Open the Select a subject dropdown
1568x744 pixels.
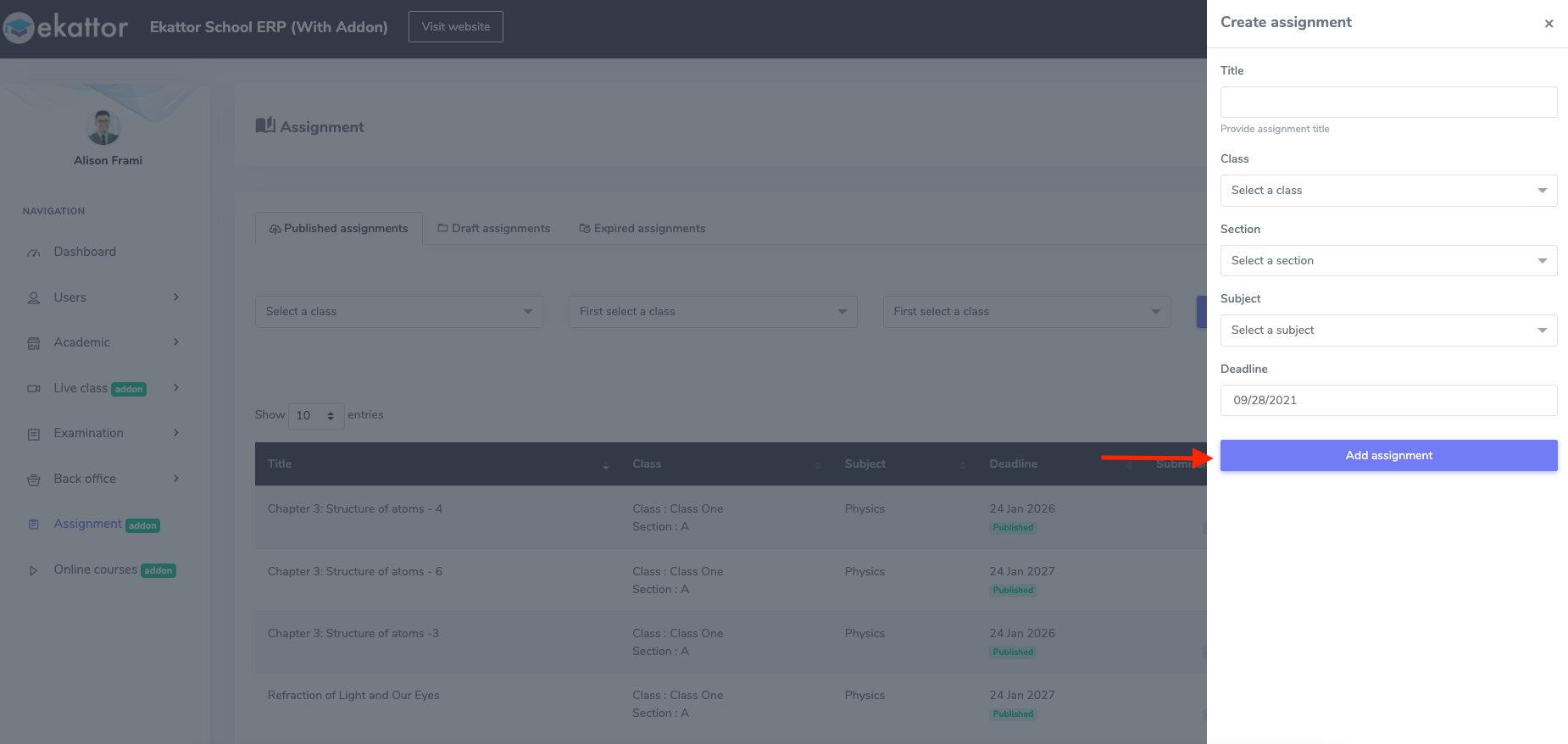tap(1388, 330)
